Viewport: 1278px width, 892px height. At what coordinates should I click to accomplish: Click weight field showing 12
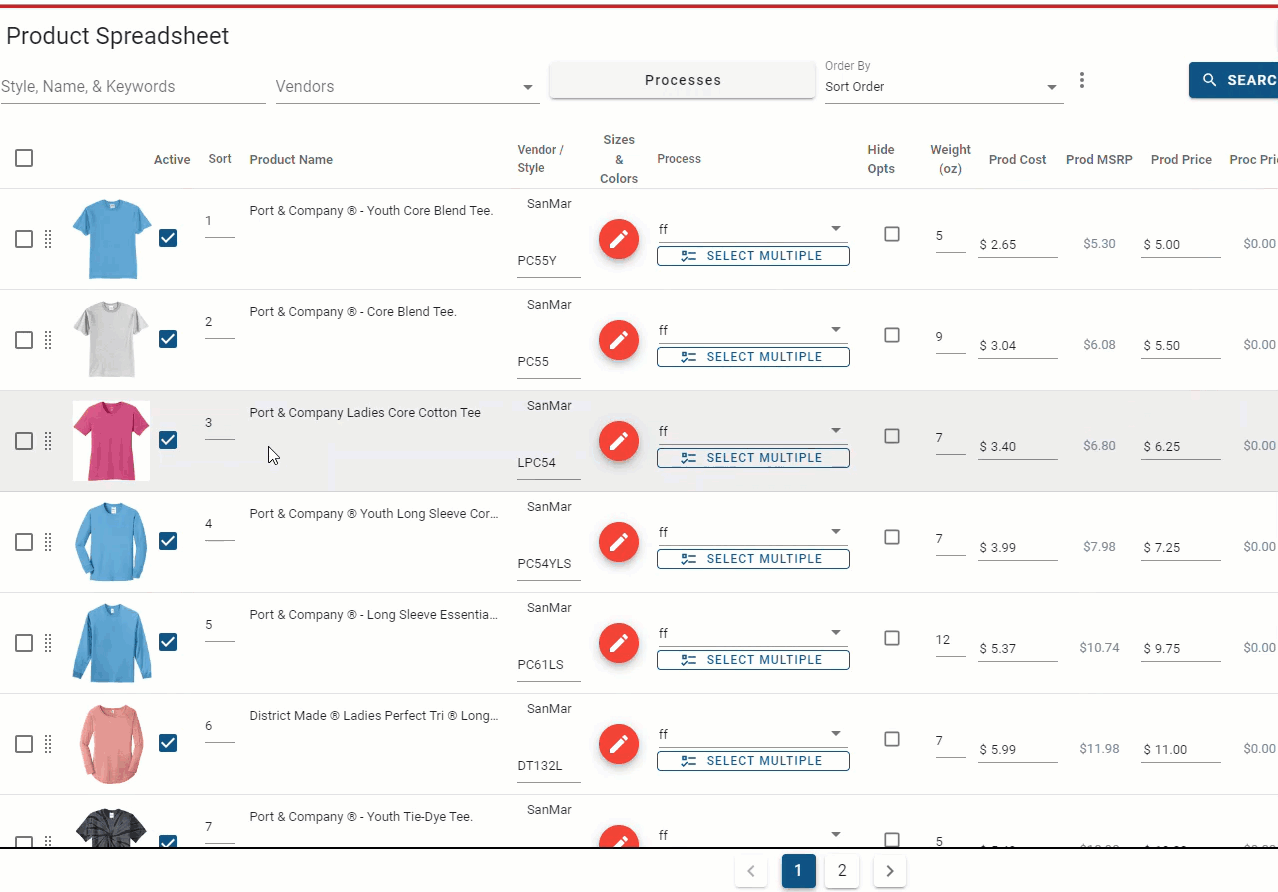(x=951, y=641)
